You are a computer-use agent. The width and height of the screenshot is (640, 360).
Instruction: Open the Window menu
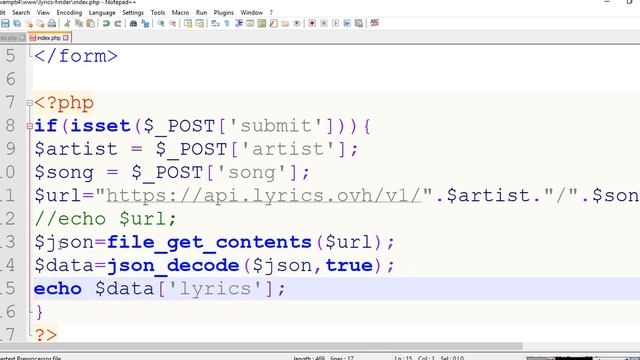pyautogui.click(x=251, y=13)
